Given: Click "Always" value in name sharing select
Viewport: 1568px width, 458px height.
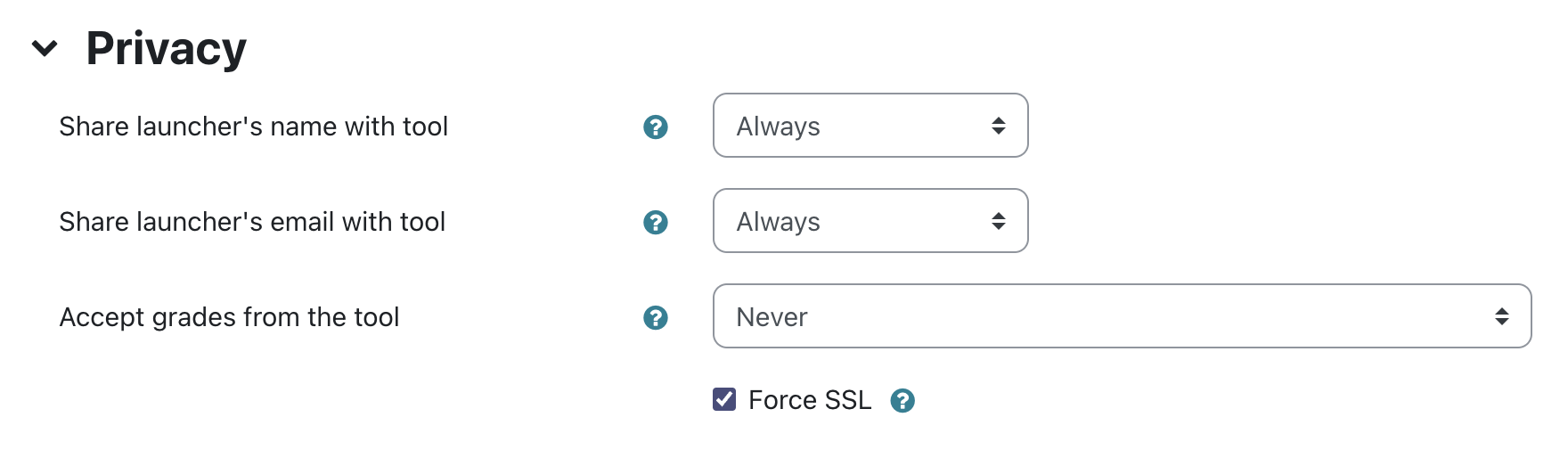Looking at the screenshot, I should (778, 127).
